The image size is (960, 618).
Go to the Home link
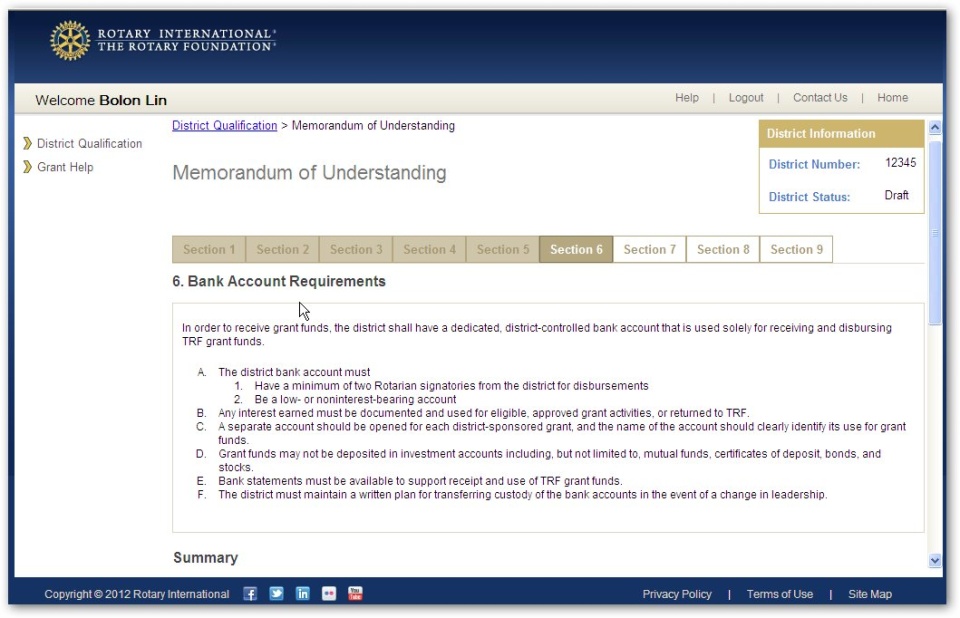point(892,97)
